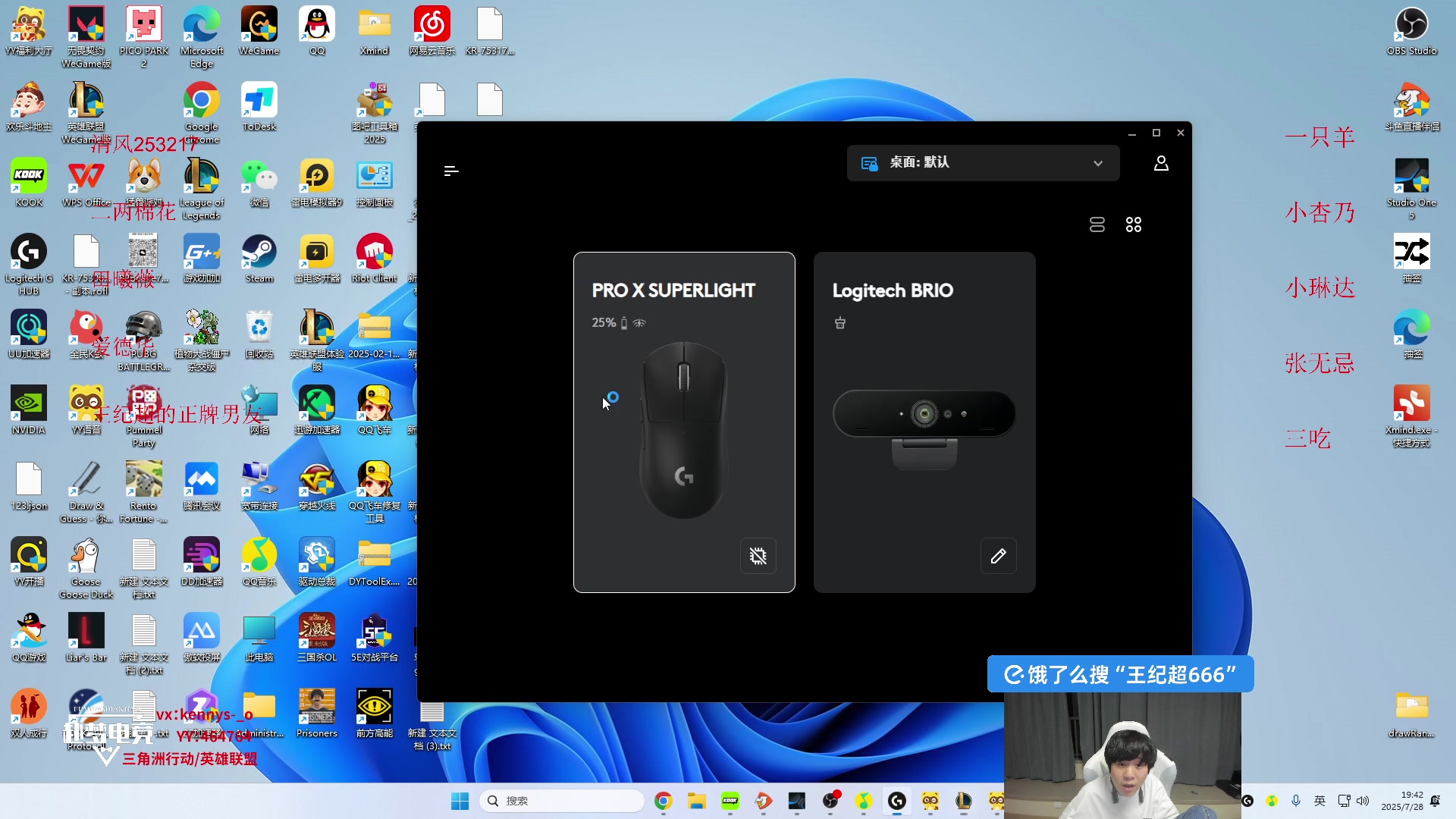Open Logitech G HUB desktop shortcut
This screenshot has width=1456, height=819.
pos(29,265)
